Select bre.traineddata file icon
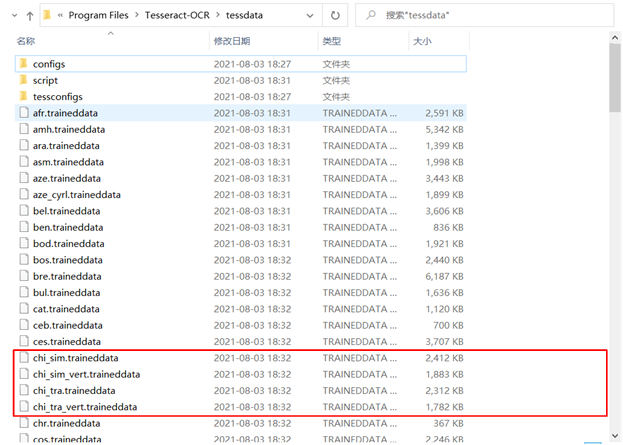Image resolution: width=623 pixels, height=445 pixels. pyautogui.click(x=24, y=276)
